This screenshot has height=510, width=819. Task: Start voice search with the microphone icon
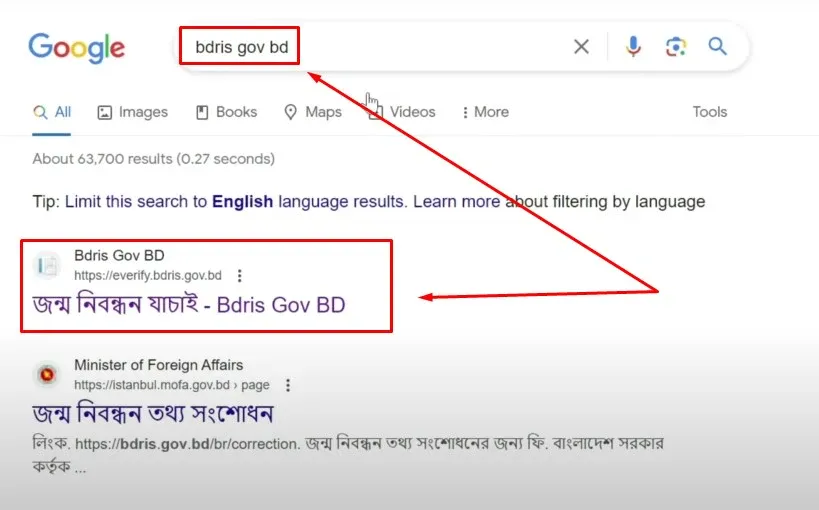[x=633, y=47]
